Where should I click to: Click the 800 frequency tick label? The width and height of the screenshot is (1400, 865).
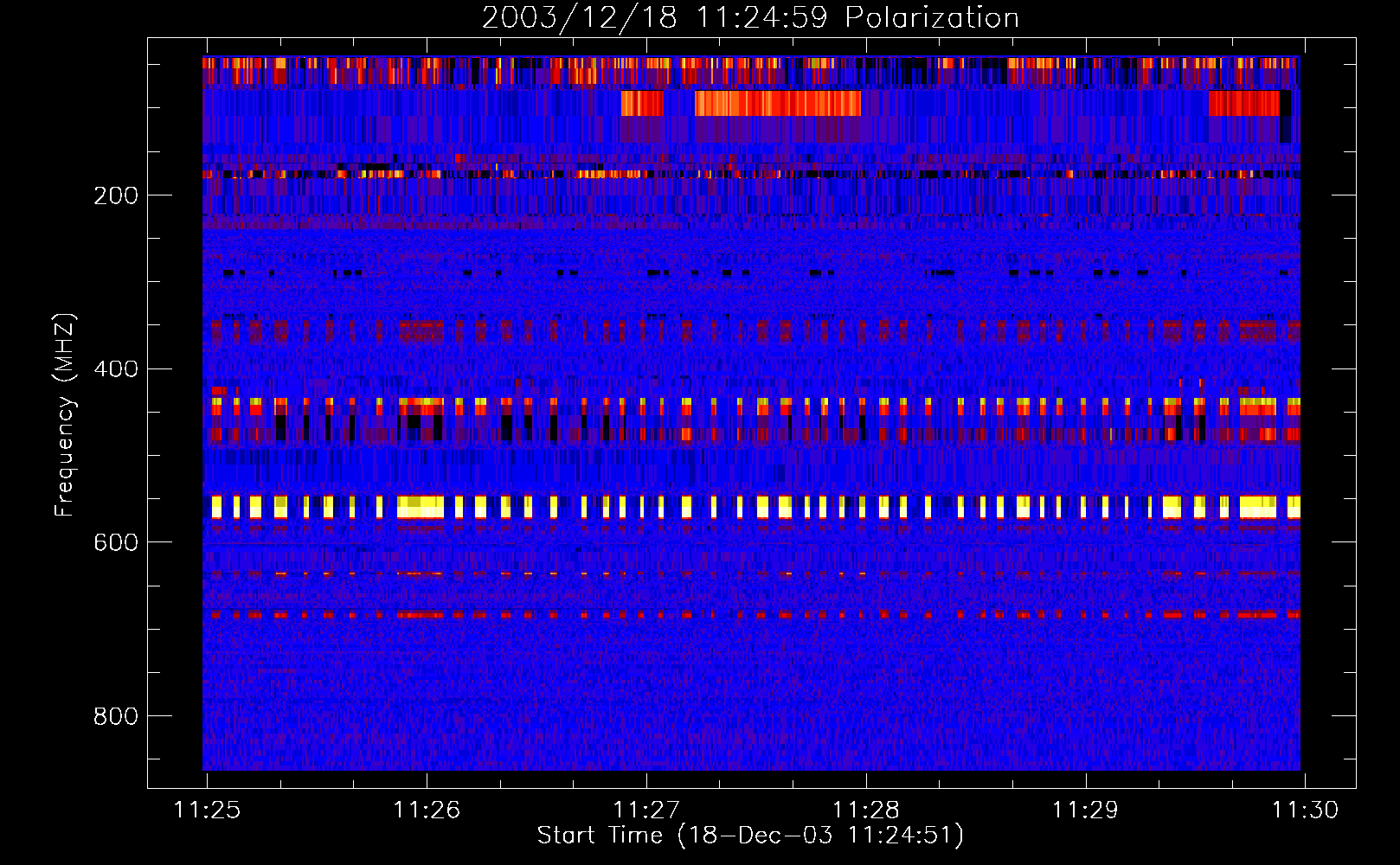(x=116, y=716)
